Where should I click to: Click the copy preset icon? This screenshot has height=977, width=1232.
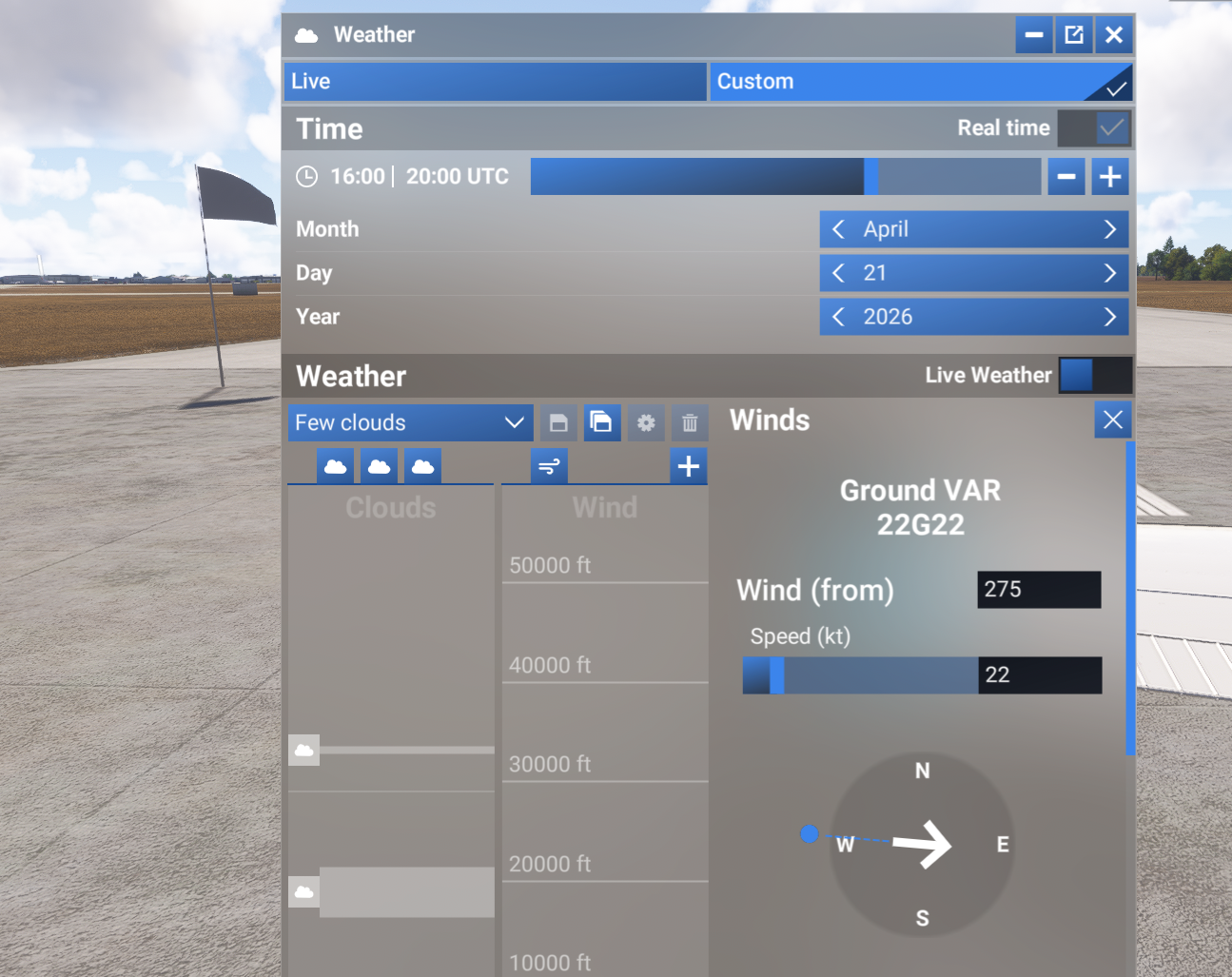click(x=601, y=422)
